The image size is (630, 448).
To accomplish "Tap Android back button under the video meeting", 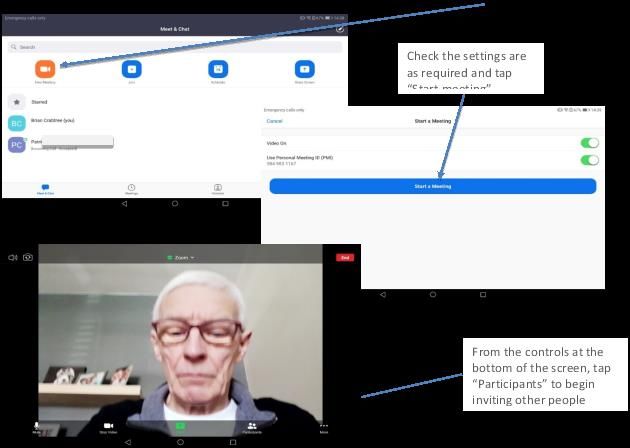I will pyautogui.click(x=128, y=442).
